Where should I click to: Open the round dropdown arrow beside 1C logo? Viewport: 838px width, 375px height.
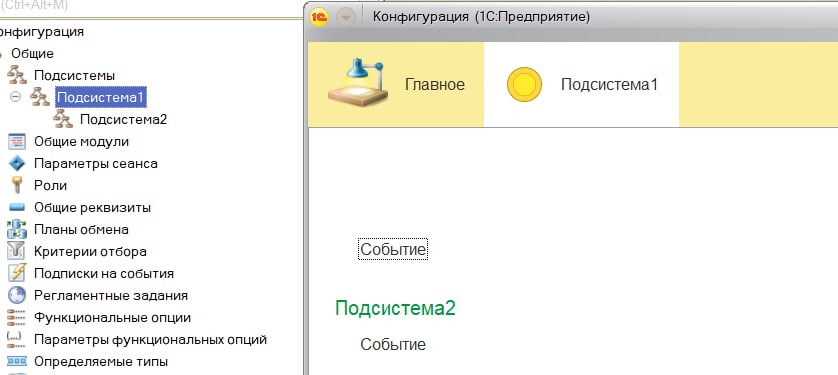(347, 18)
